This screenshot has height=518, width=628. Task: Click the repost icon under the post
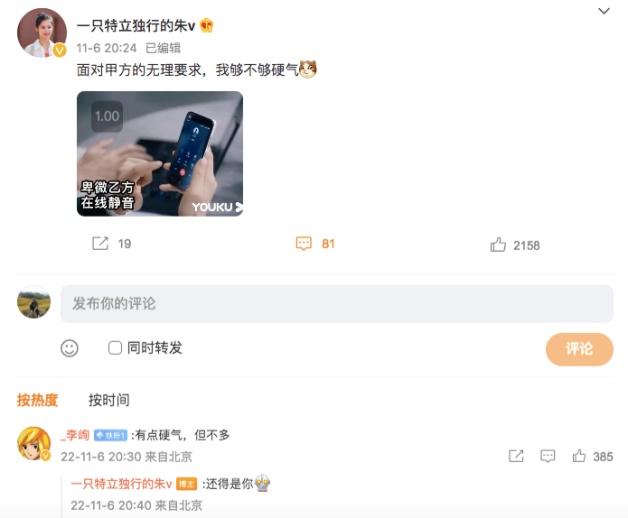[x=100, y=243]
